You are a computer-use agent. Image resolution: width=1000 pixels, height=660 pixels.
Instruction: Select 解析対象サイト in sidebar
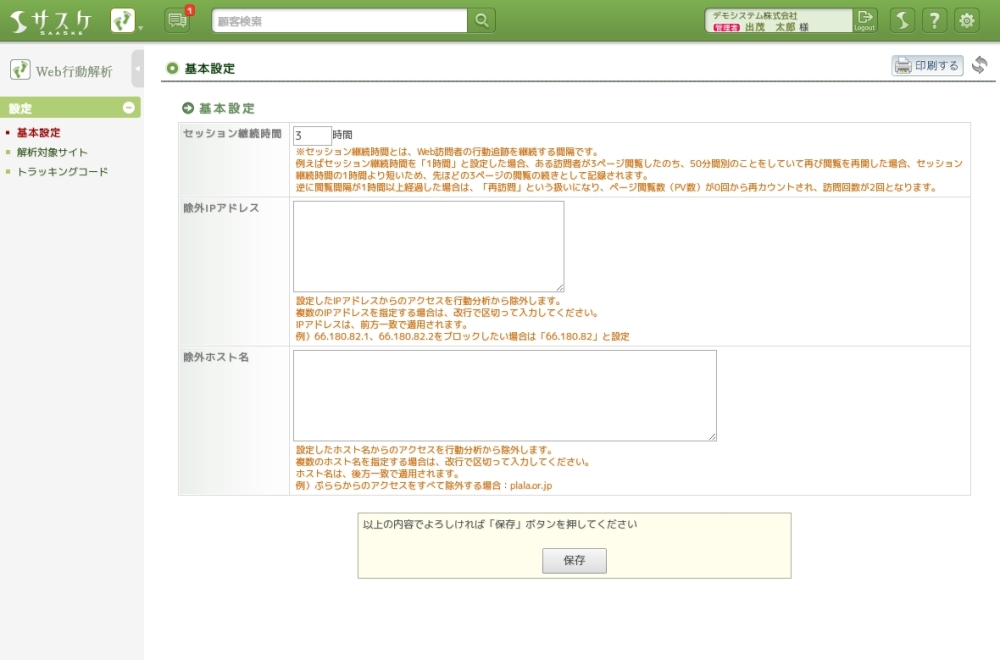coord(52,152)
